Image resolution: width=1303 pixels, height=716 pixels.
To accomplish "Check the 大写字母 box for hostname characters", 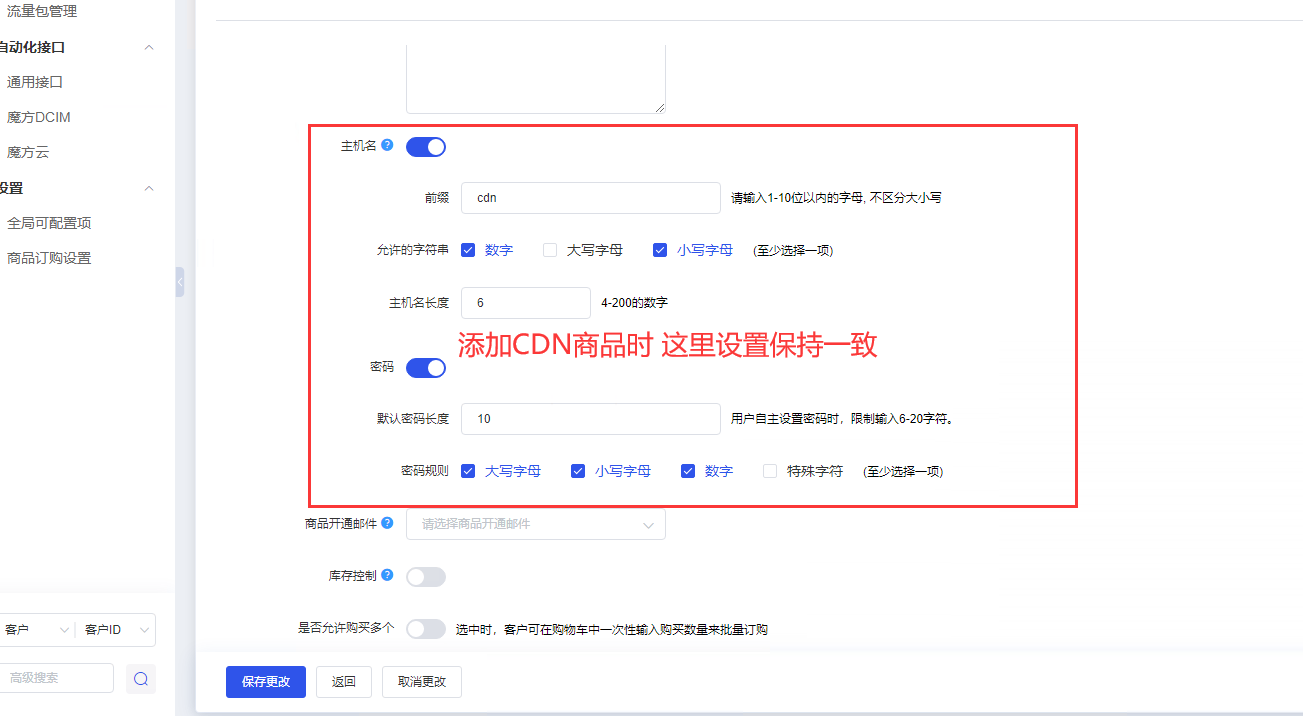I will point(550,250).
